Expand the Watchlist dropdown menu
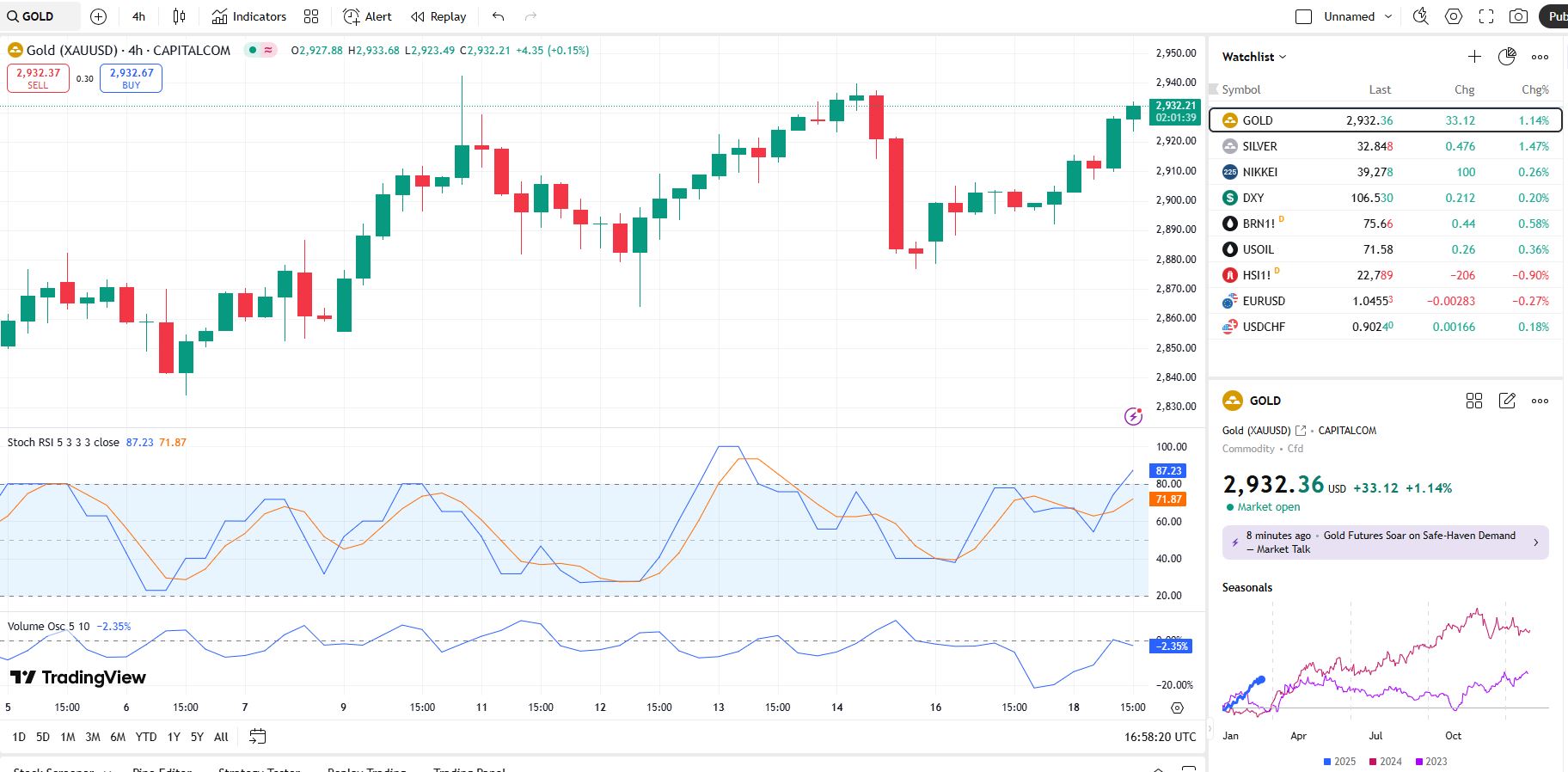The image size is (1568, 772). 1254,57
